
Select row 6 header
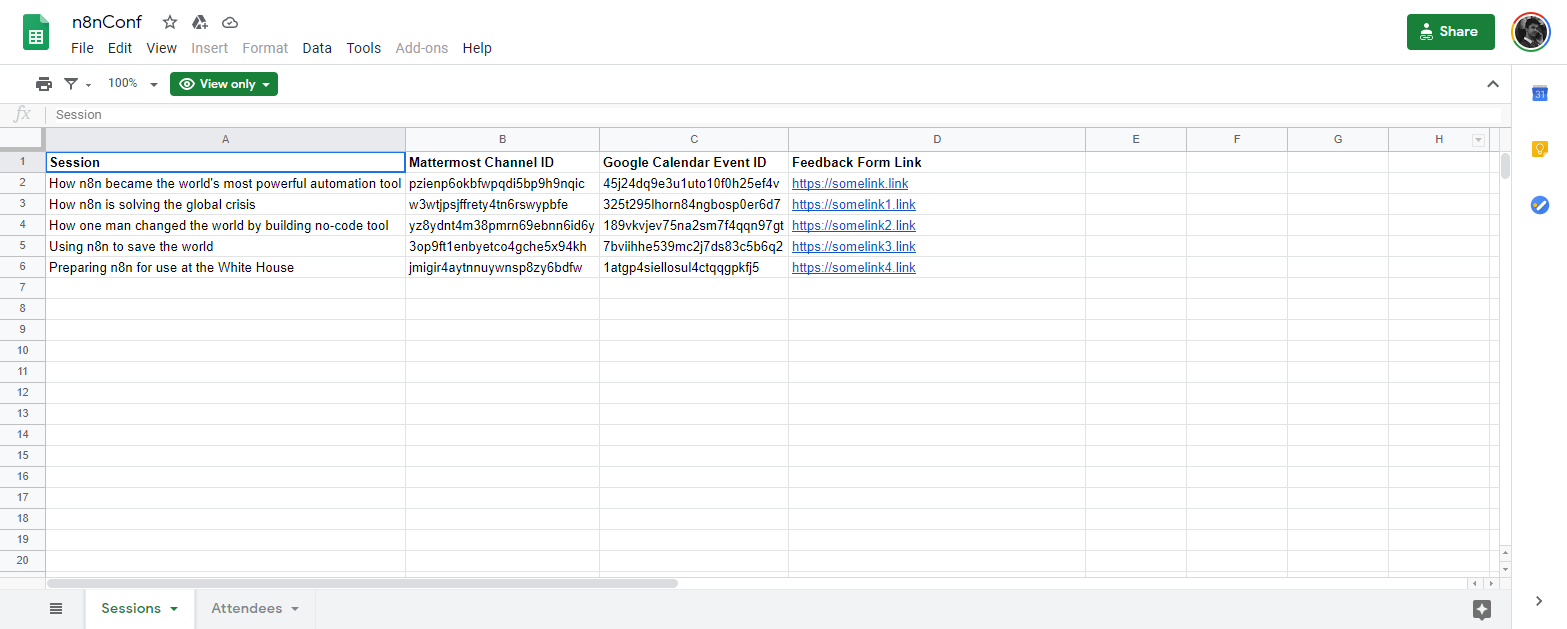[x=22, y=267]
